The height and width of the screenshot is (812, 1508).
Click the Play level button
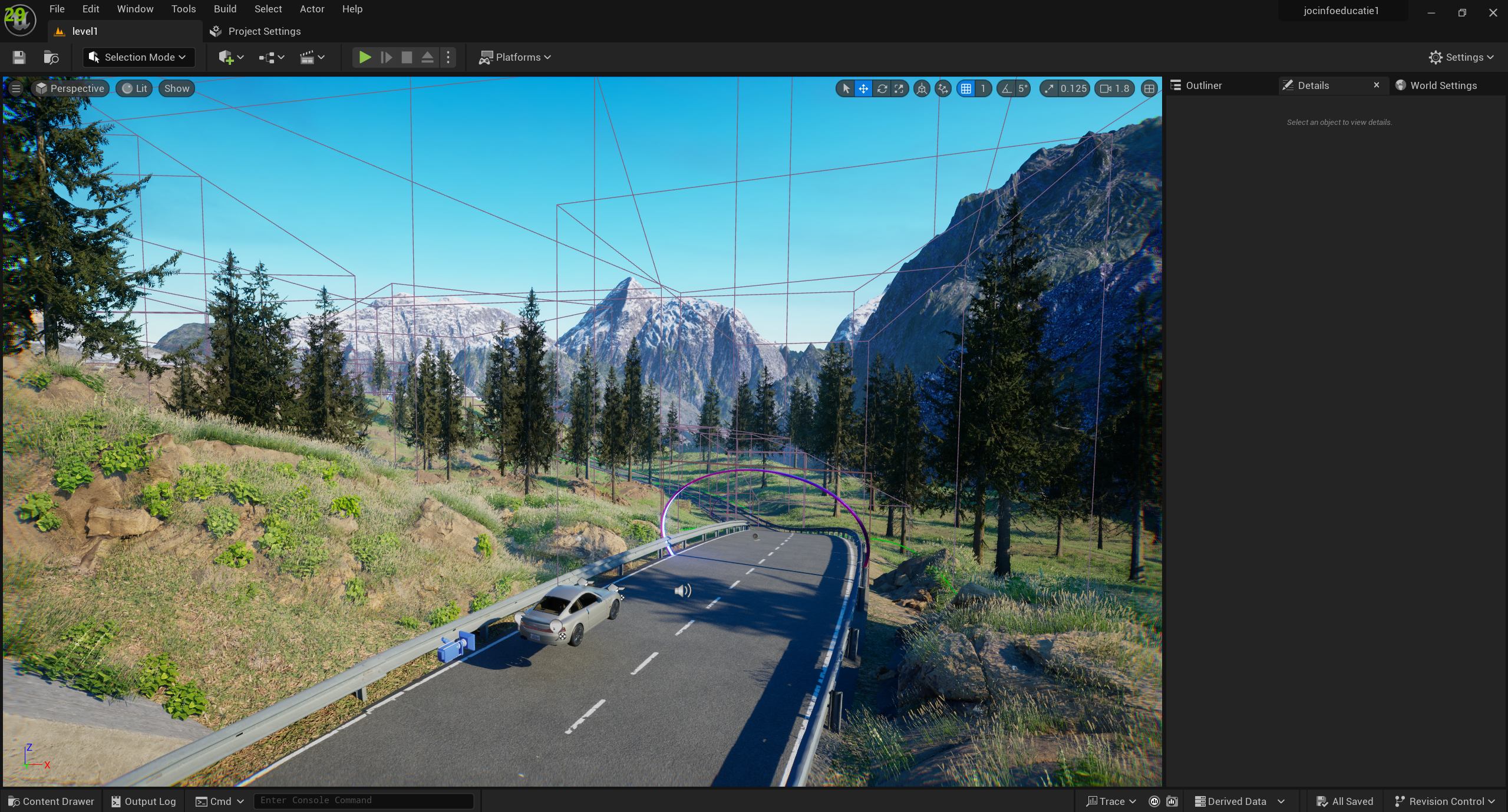coord(365,57)
